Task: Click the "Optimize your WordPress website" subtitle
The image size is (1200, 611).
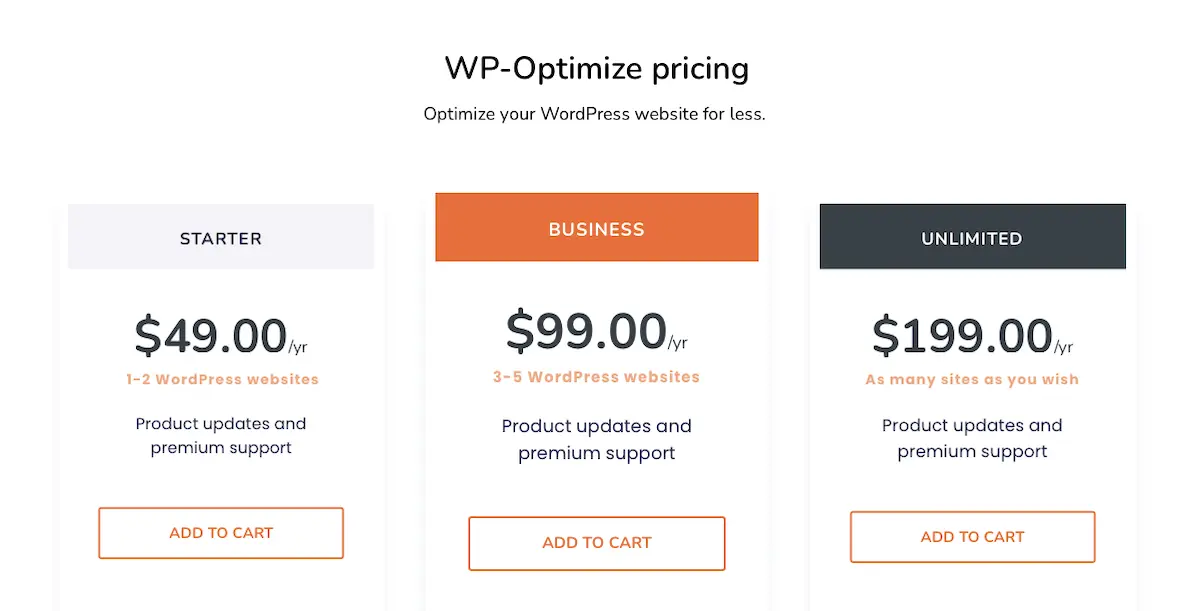Action: tap(594, 114)
